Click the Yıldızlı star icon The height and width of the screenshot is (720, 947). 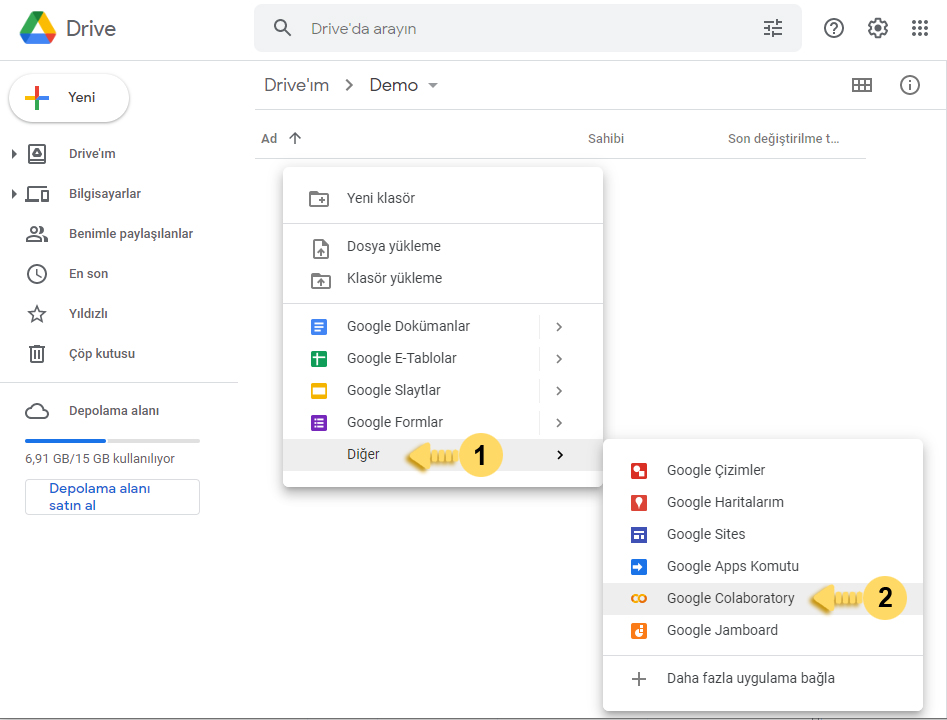point(37,313)
